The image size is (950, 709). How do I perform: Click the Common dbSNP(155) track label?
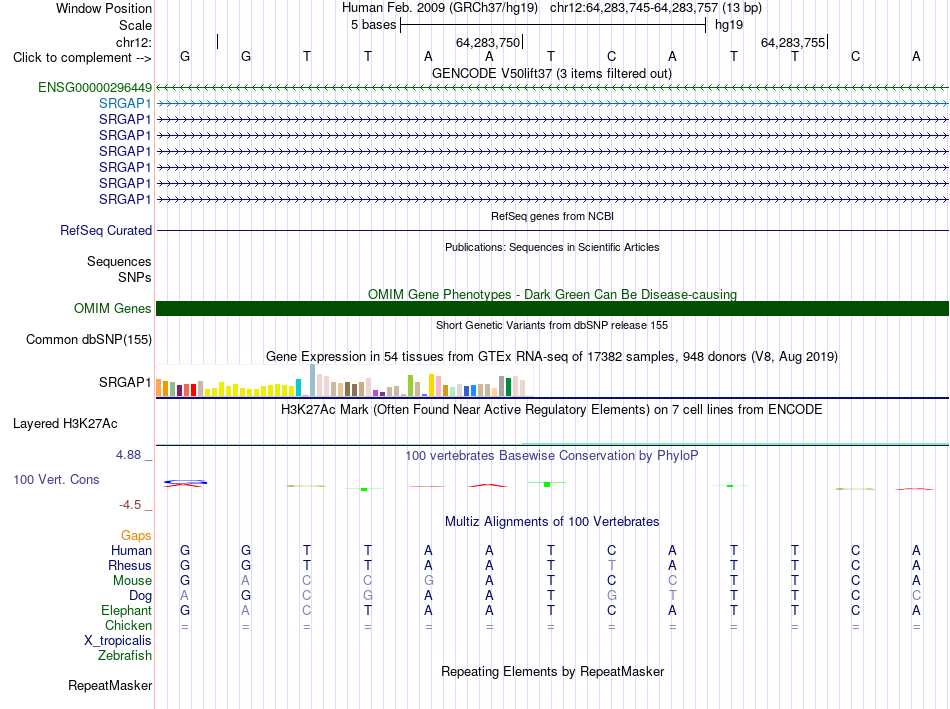pos(89,339)
